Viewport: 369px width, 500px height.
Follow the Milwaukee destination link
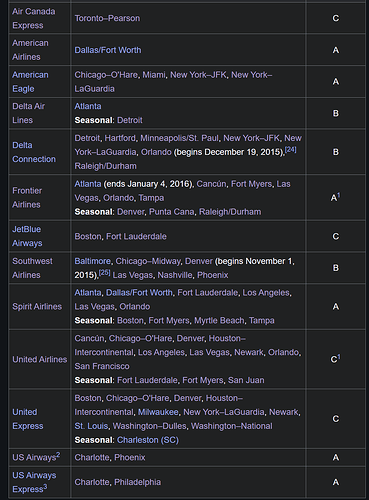(158, 412)
